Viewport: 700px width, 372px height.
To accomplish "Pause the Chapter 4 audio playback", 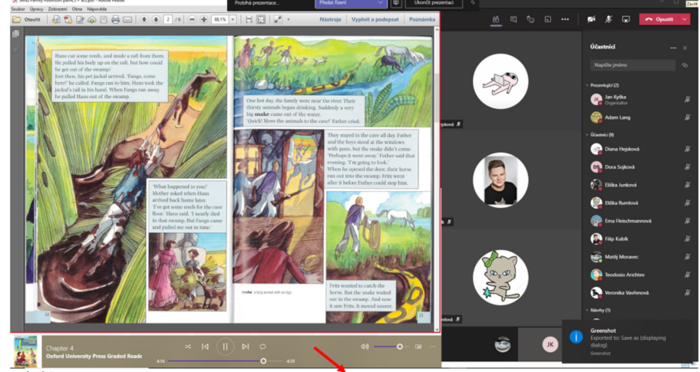I will pos(225,347).
